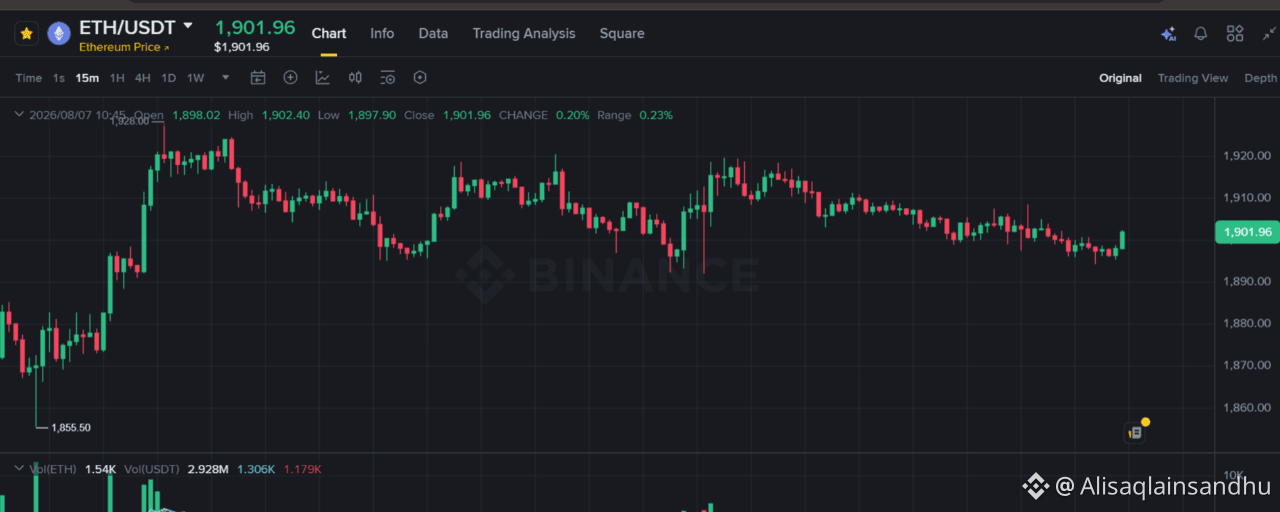The width and height of the screenshot is (1280, 512).
Task: Toggle the favorite star for ETH/USDT
Action: tap(26, 33)
